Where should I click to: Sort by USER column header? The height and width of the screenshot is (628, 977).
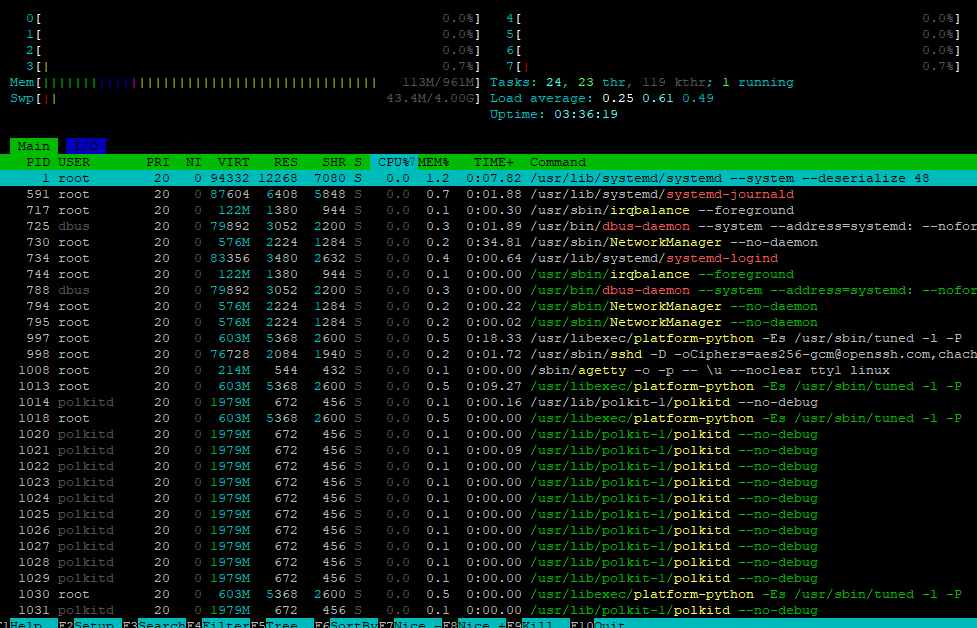click(74, 162)
